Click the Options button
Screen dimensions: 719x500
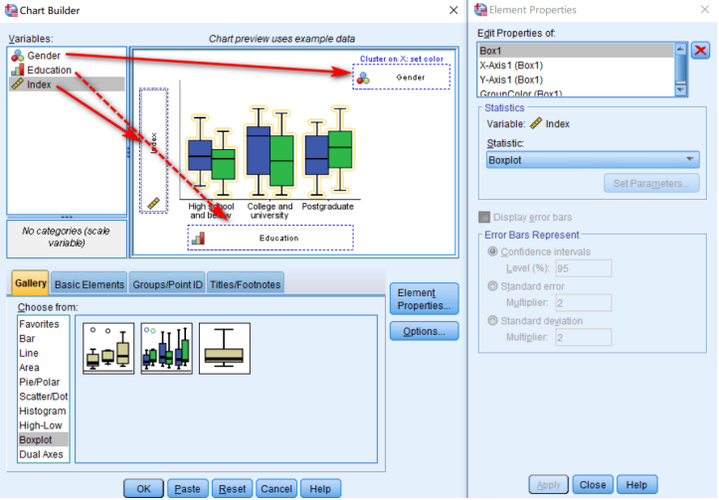pyautogui.click(x=424, y=331)
